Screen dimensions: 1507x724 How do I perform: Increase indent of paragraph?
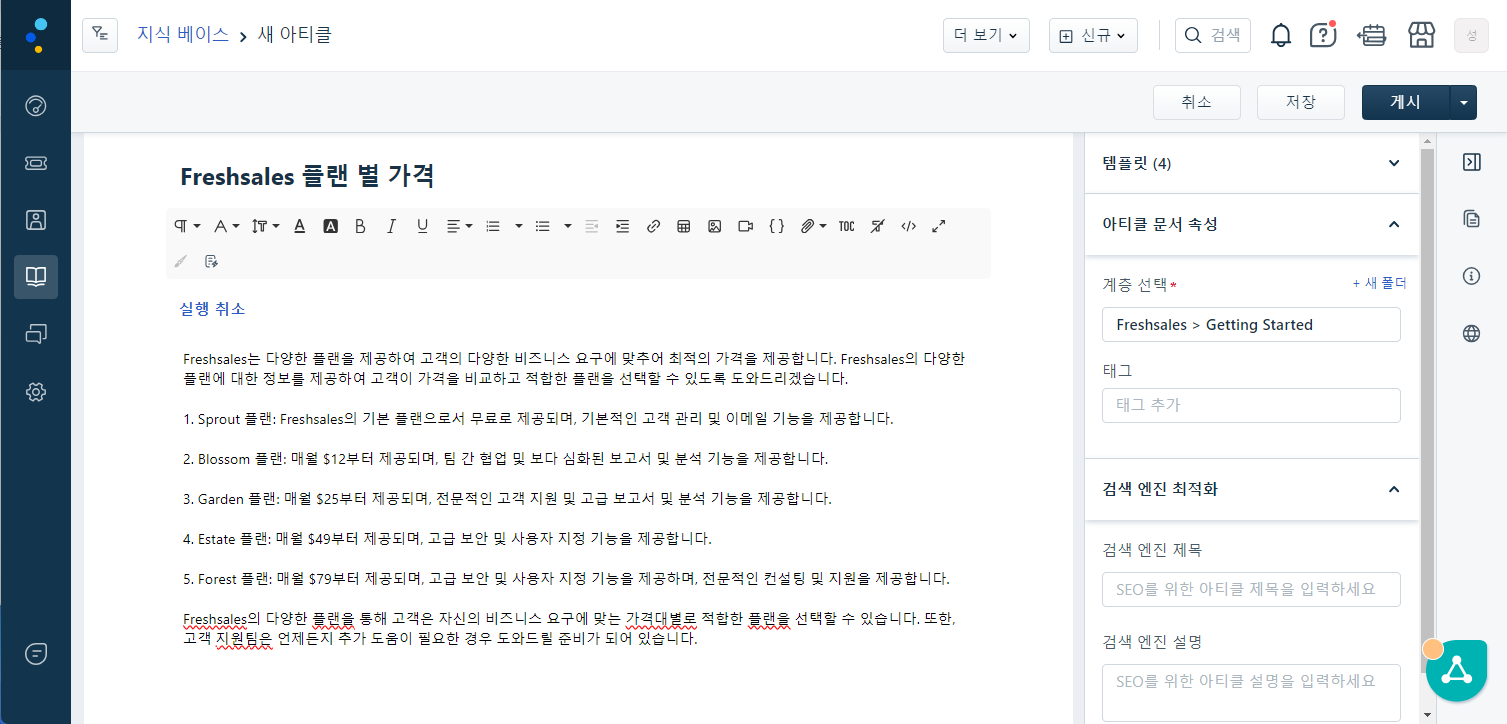click(622, 226)
